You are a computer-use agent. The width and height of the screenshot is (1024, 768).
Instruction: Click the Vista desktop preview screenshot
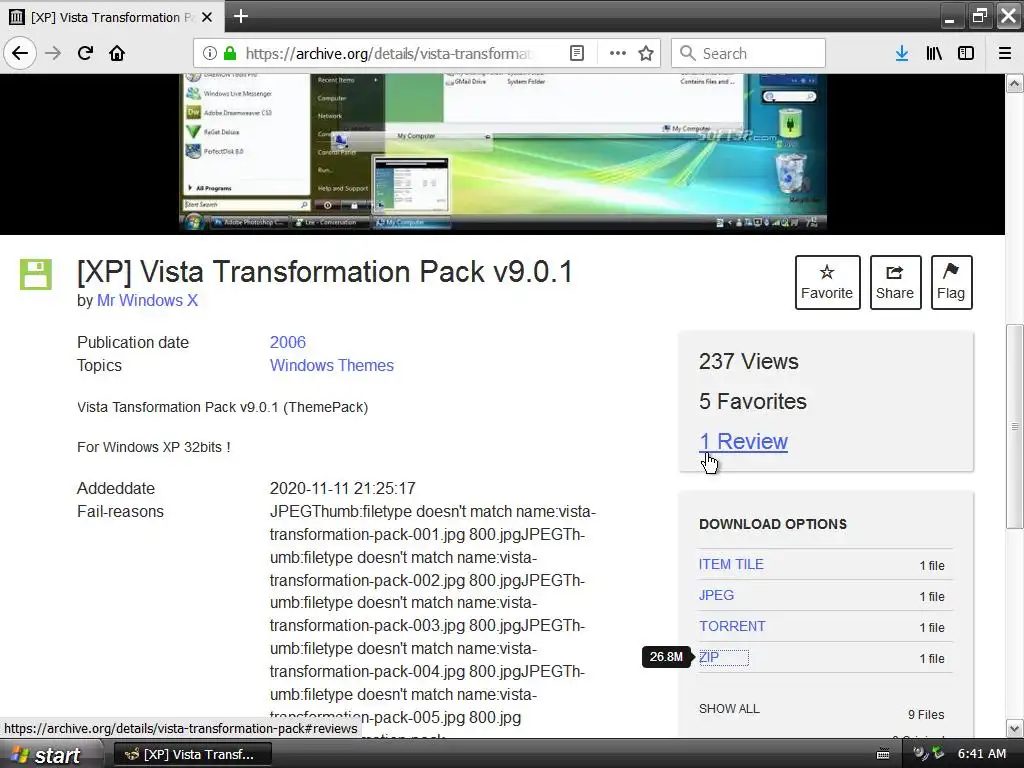[x=503, y=152]
